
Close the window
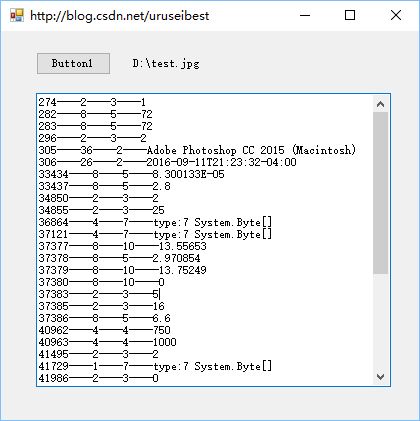point(396,15)
